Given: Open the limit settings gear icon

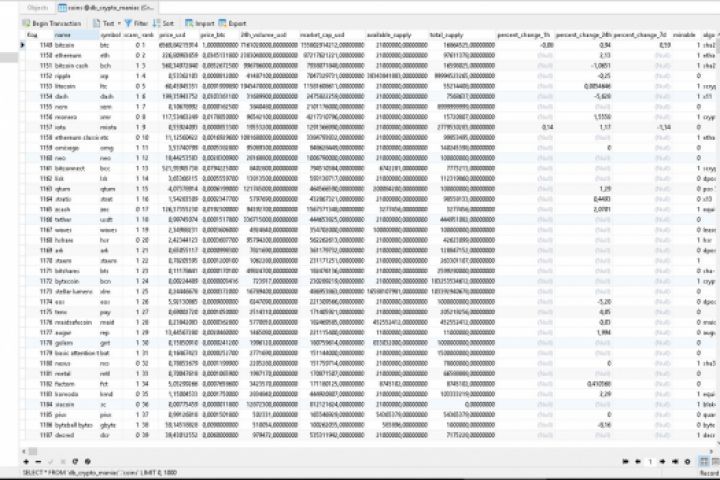Looking at the screenshot, I should click(x=687, y=462).
